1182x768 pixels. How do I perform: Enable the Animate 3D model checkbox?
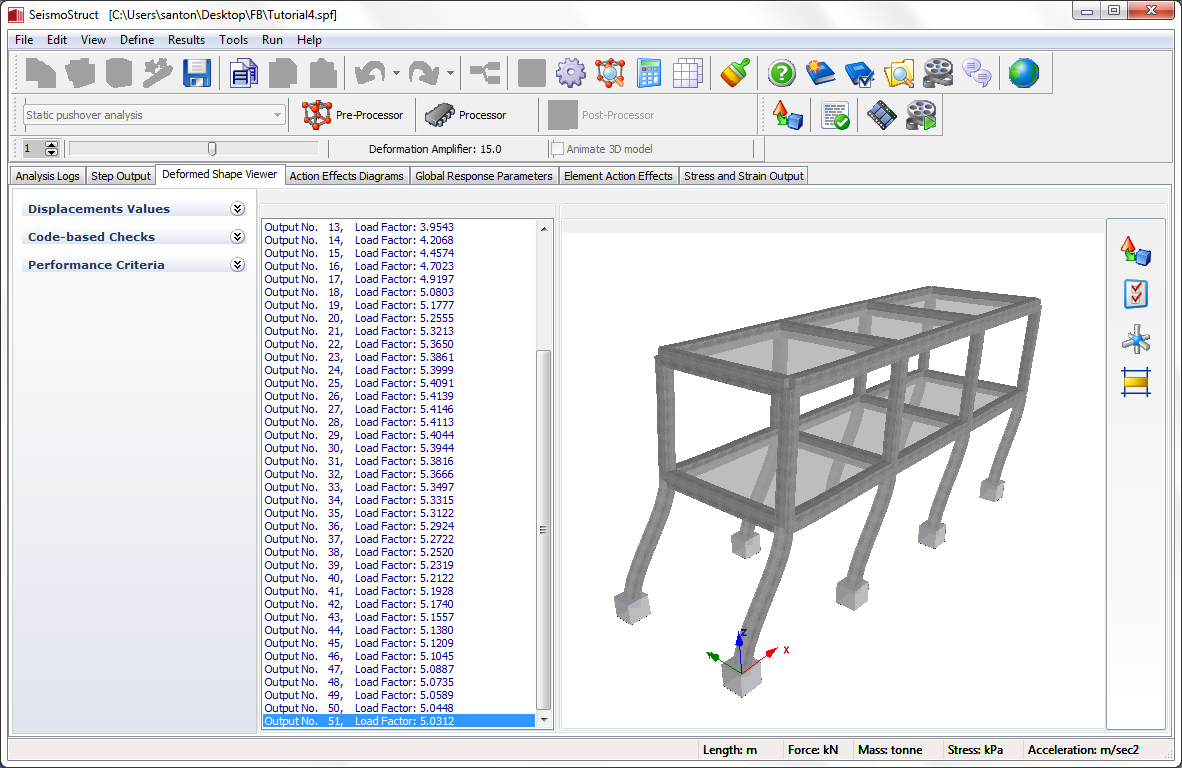click(x=557, y=149)
